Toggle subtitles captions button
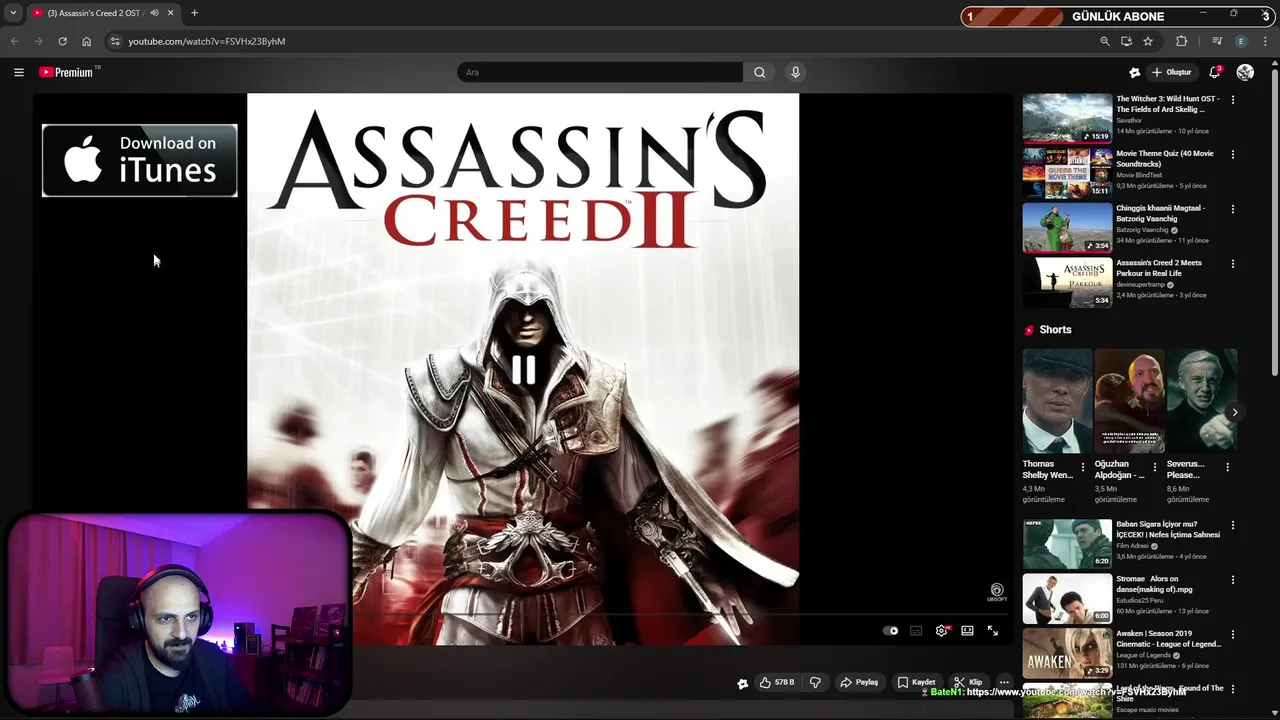This screenshot has height=720, width=1280. [x=916, y=631]
